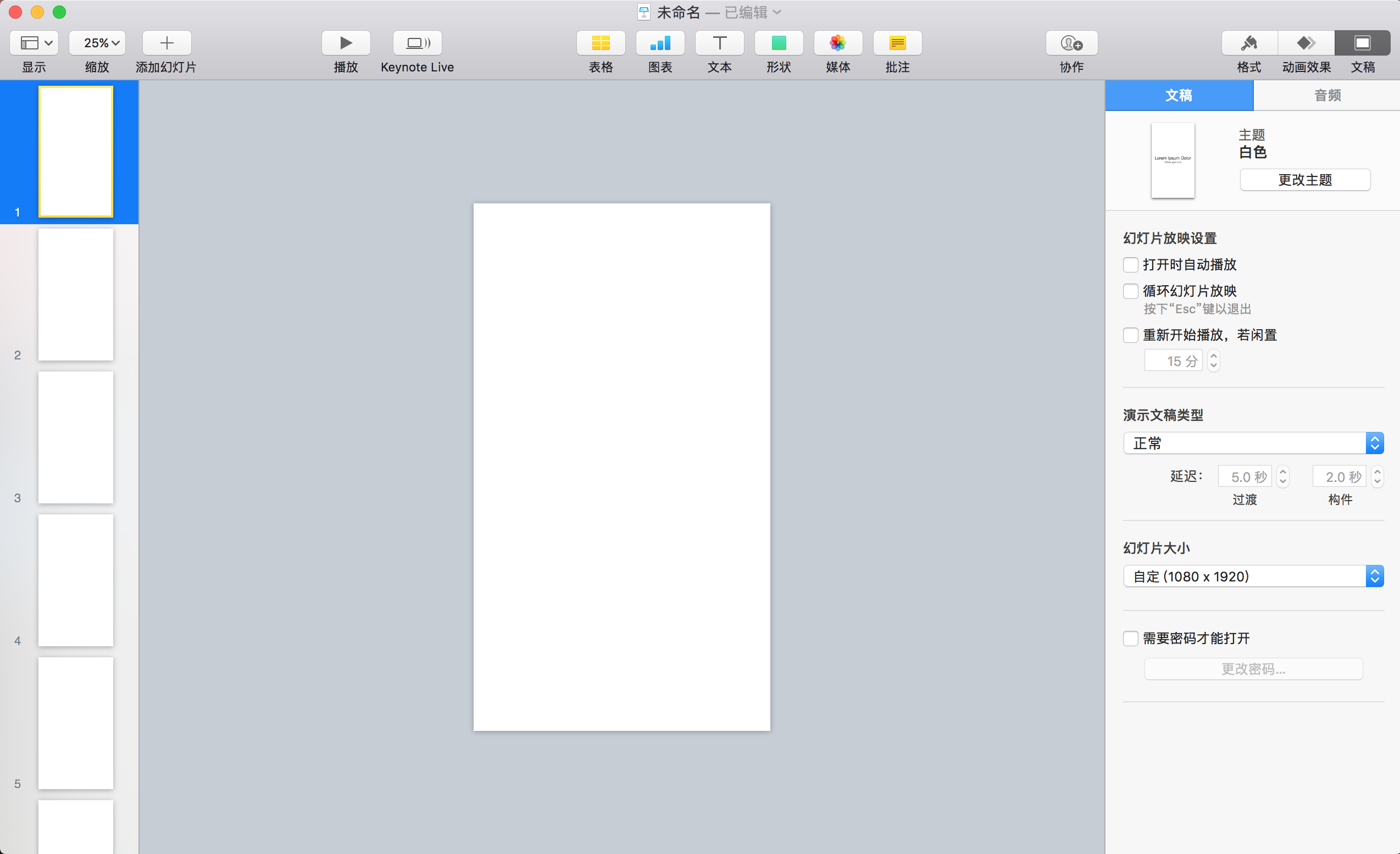Open the Zoom 25% dropdown
Screen dimensions: 1400x854
(x=97, y=43)
